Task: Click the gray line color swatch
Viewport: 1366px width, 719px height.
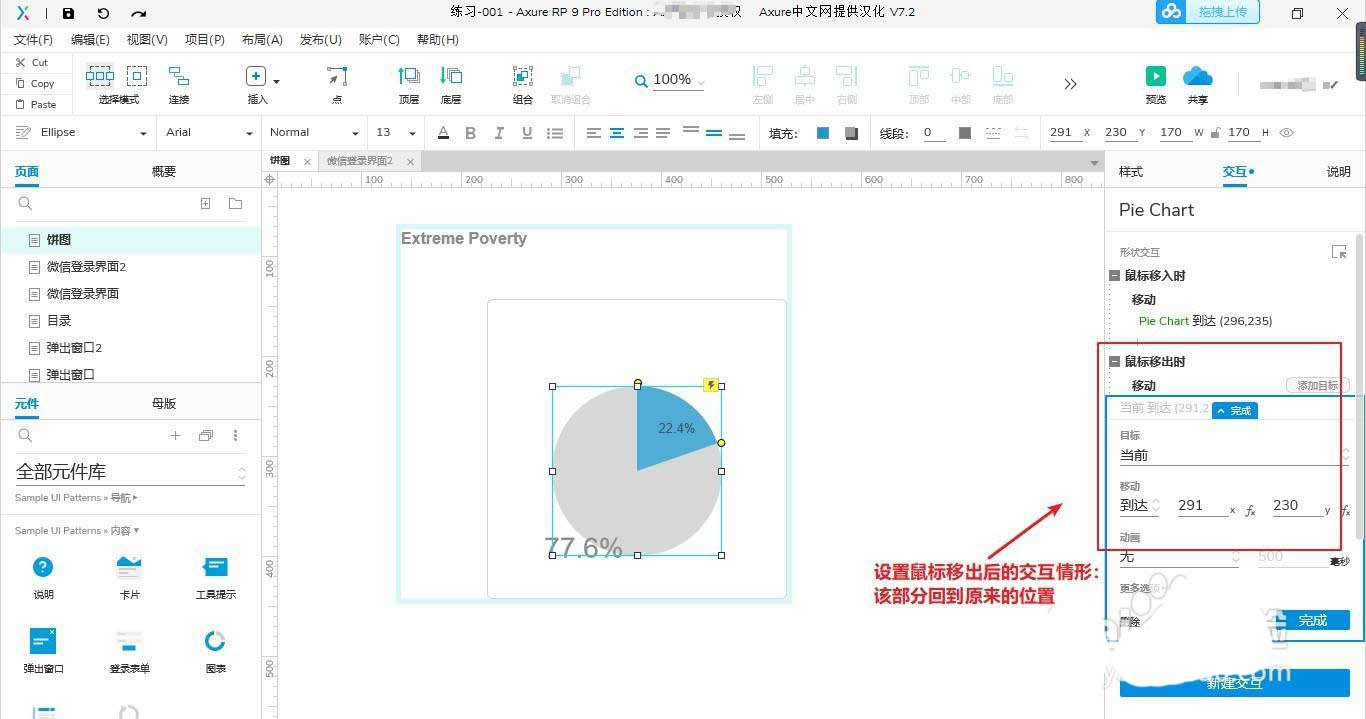Action: [x=965, y=133]
